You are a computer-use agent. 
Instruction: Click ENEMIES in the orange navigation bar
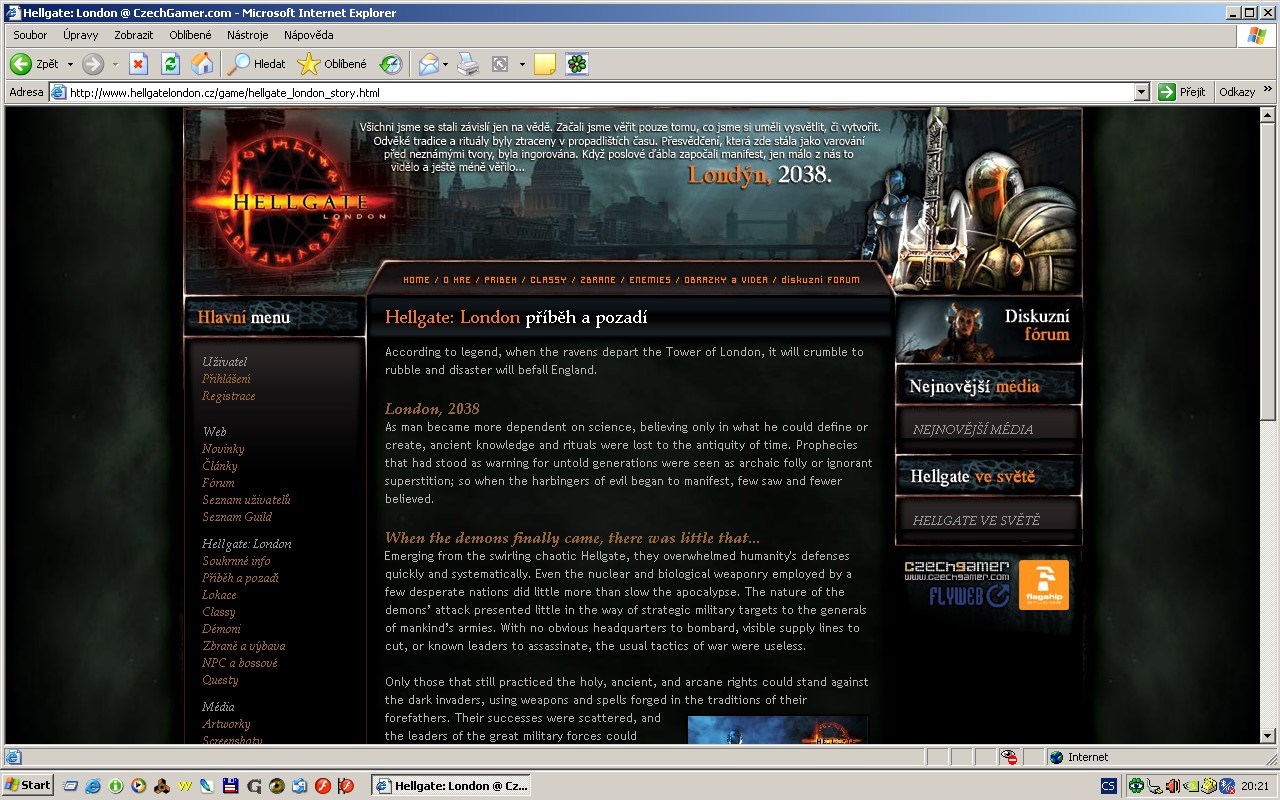pos(650,280)
